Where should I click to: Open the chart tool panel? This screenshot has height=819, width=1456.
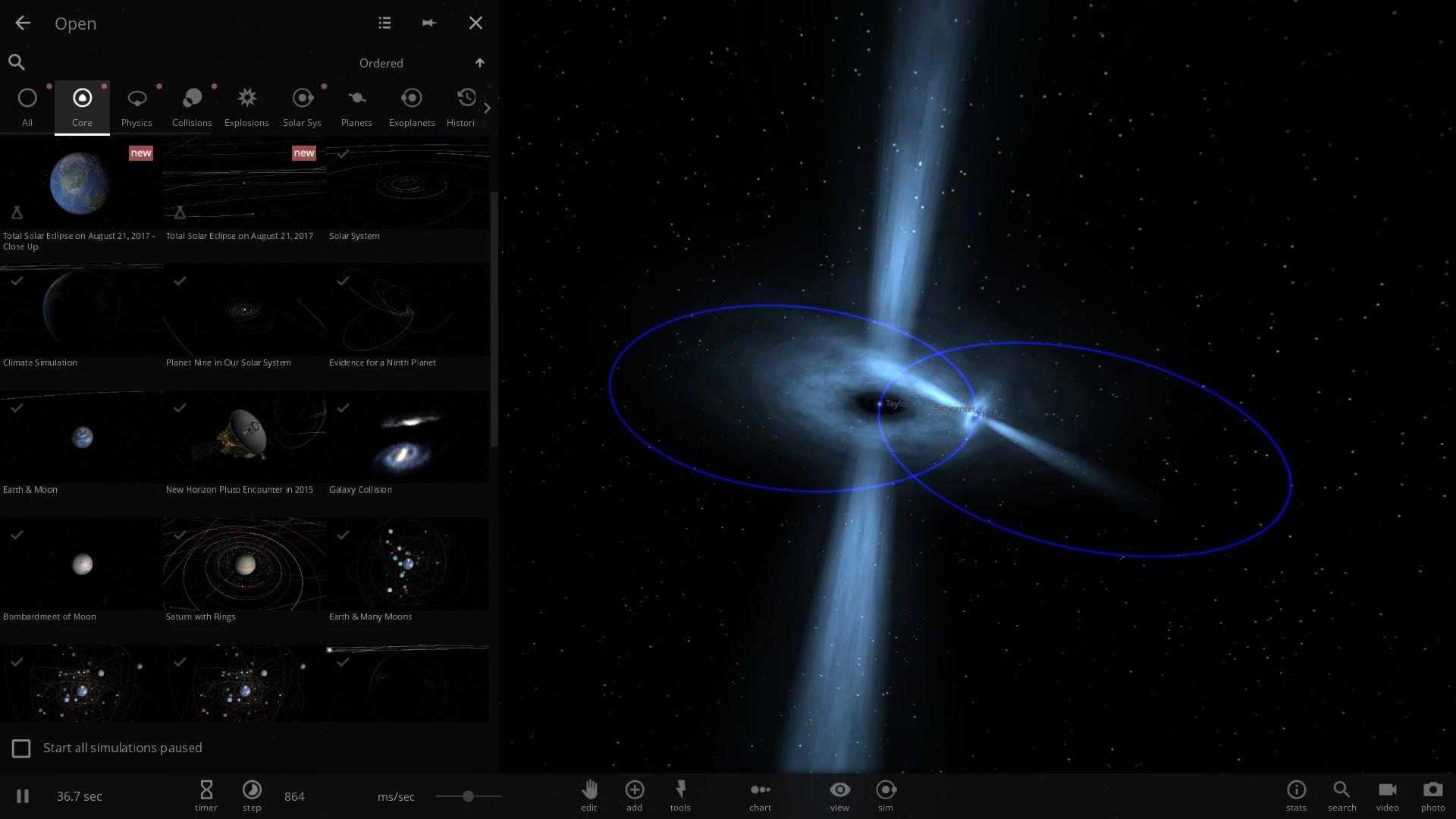tap(759, 795)
